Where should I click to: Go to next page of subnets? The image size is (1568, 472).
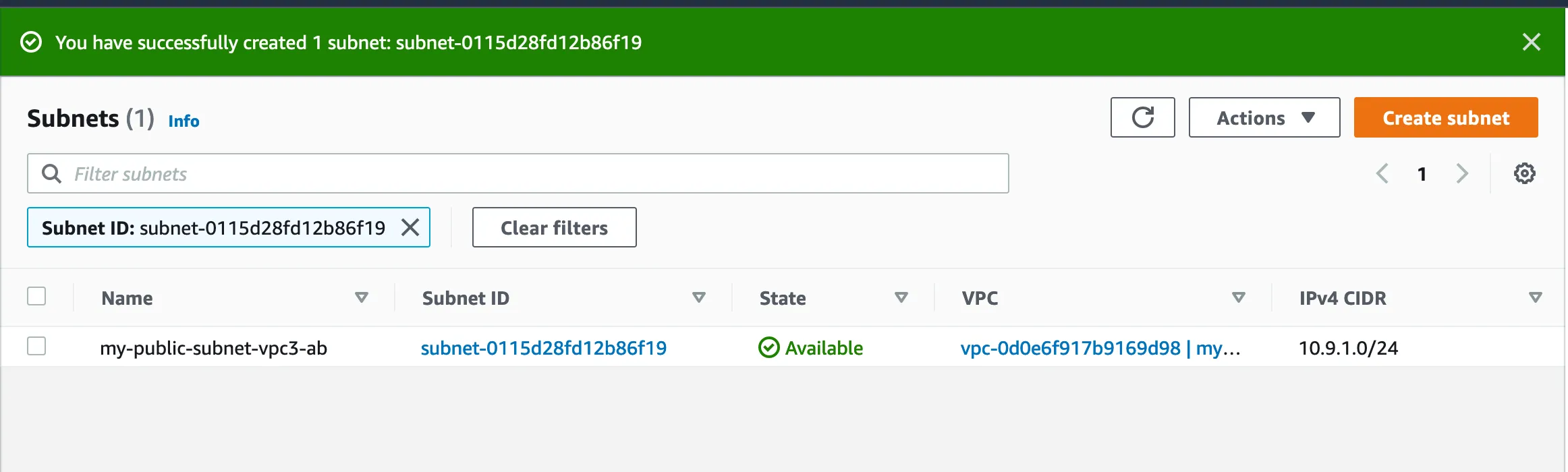click(1462, 174)
